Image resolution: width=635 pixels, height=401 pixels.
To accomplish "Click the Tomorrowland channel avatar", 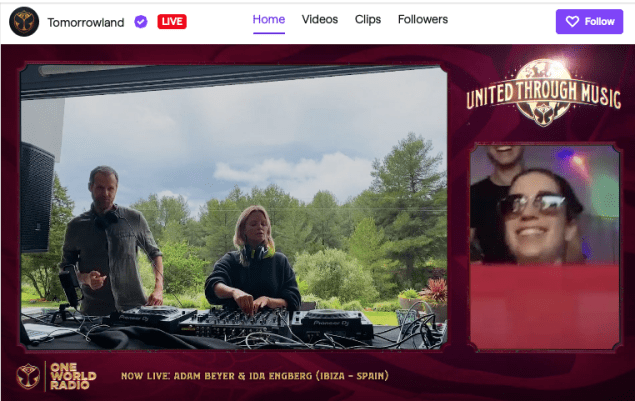I will pos(24,21).
